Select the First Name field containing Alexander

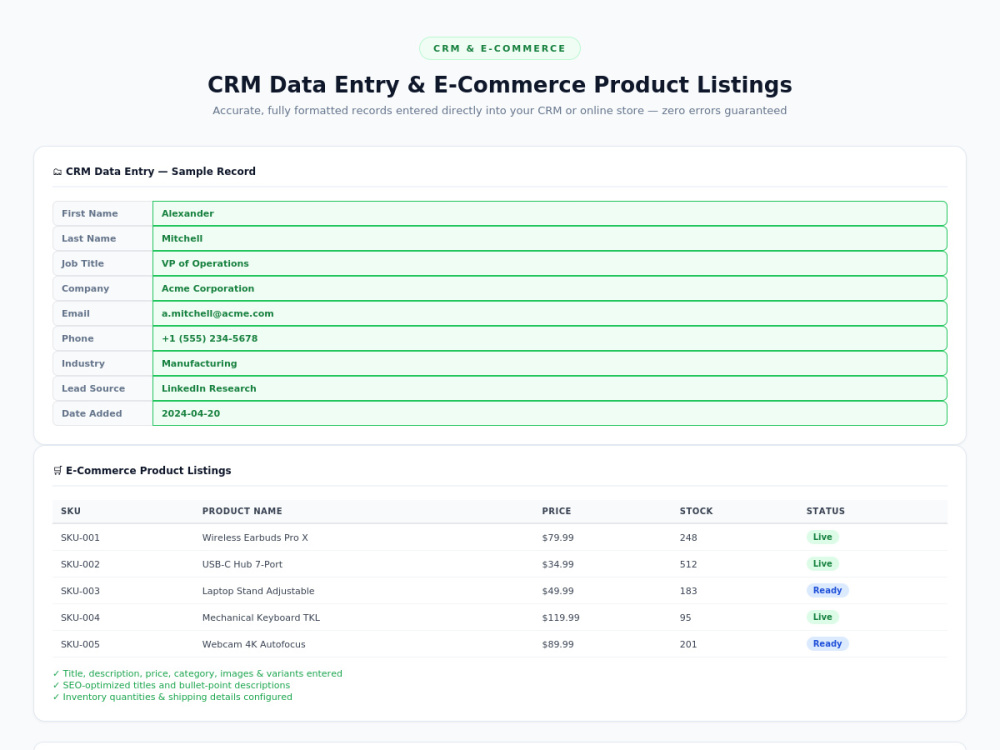(x=550, y=214)
